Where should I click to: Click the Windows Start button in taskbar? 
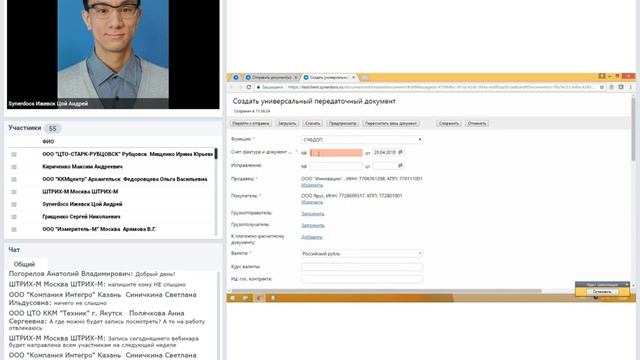[232, 298]
